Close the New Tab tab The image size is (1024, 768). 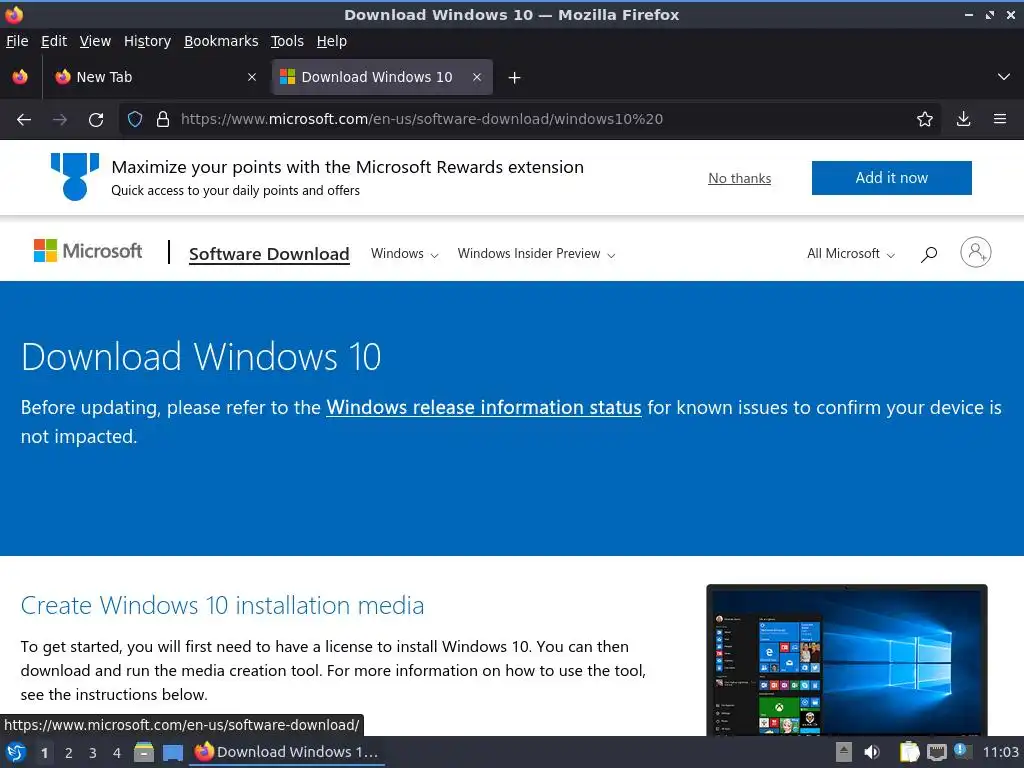(x=252, y=77)
